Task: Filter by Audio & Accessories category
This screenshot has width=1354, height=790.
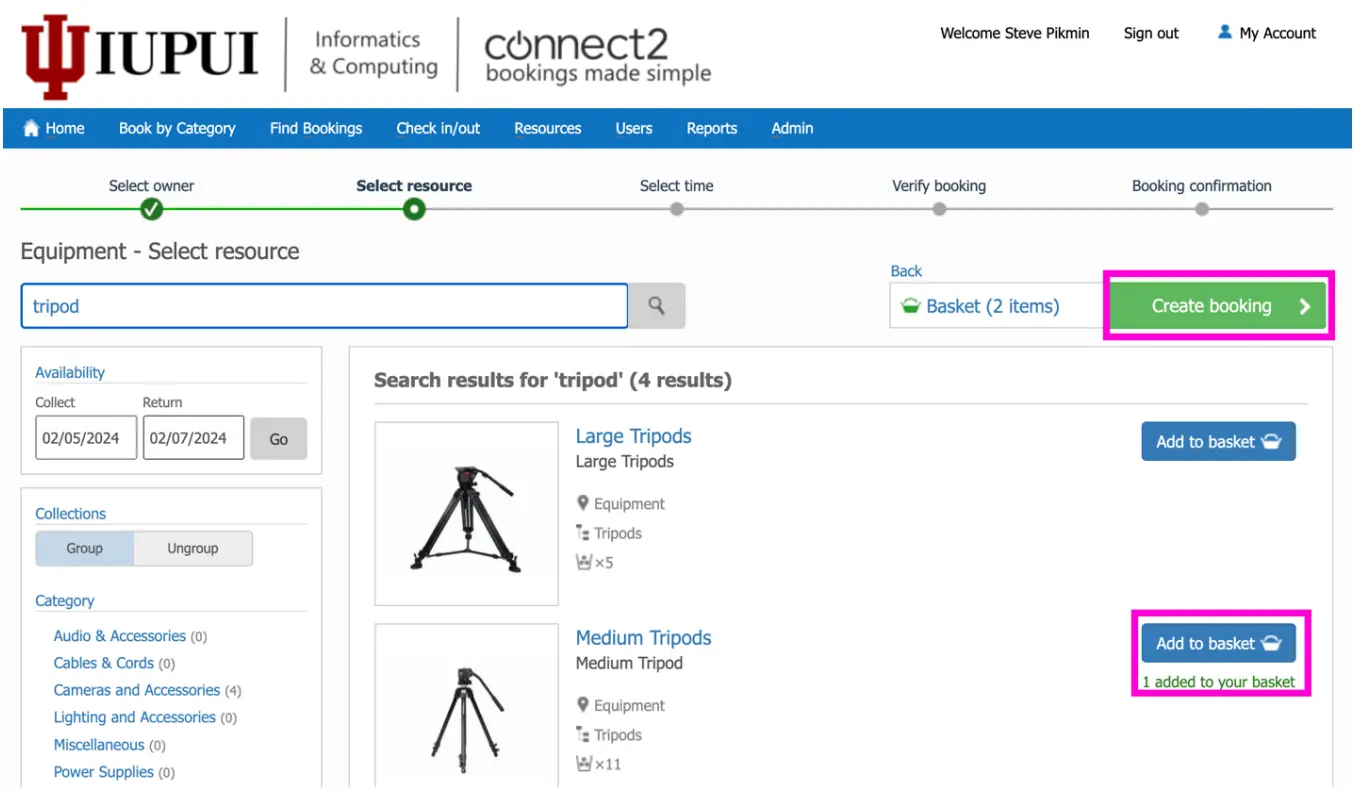Action: tap(120, 636)
